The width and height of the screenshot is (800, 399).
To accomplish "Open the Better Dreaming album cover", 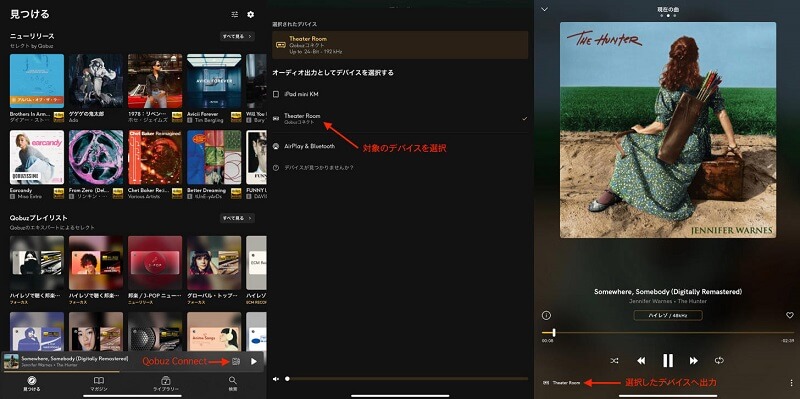I will point(214,157).
